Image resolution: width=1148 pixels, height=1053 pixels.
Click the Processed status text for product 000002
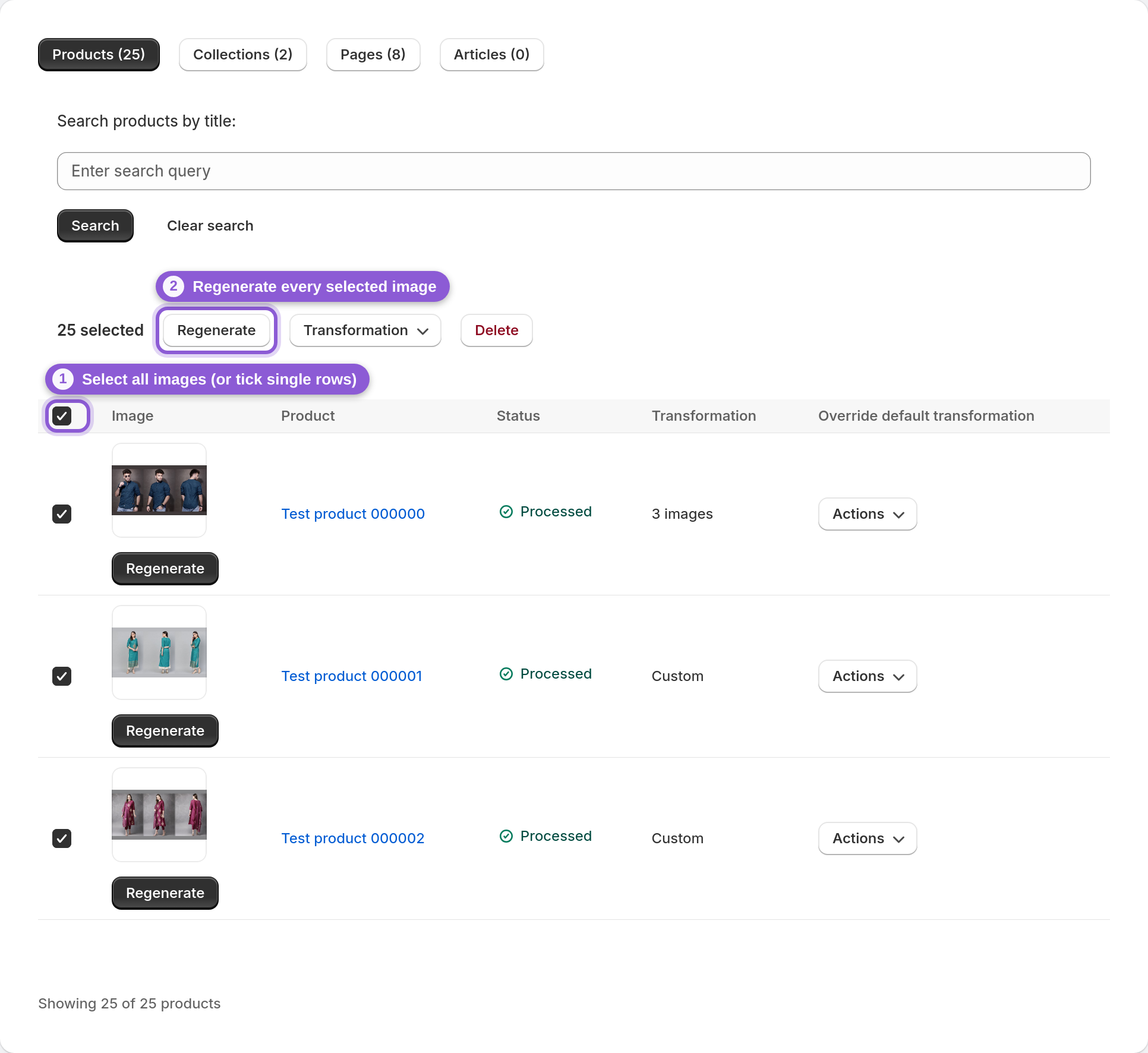point(556,836)
